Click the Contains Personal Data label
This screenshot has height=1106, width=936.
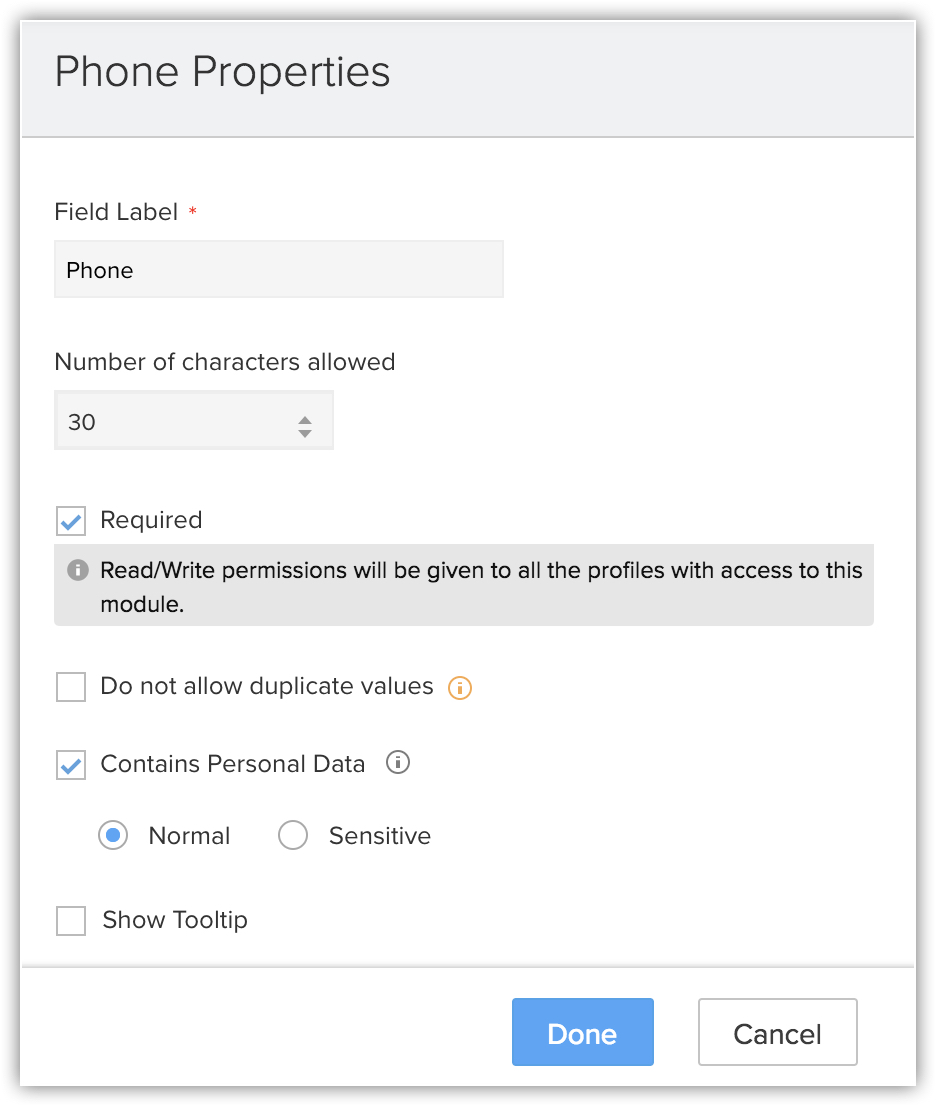[x=233, y=764]
